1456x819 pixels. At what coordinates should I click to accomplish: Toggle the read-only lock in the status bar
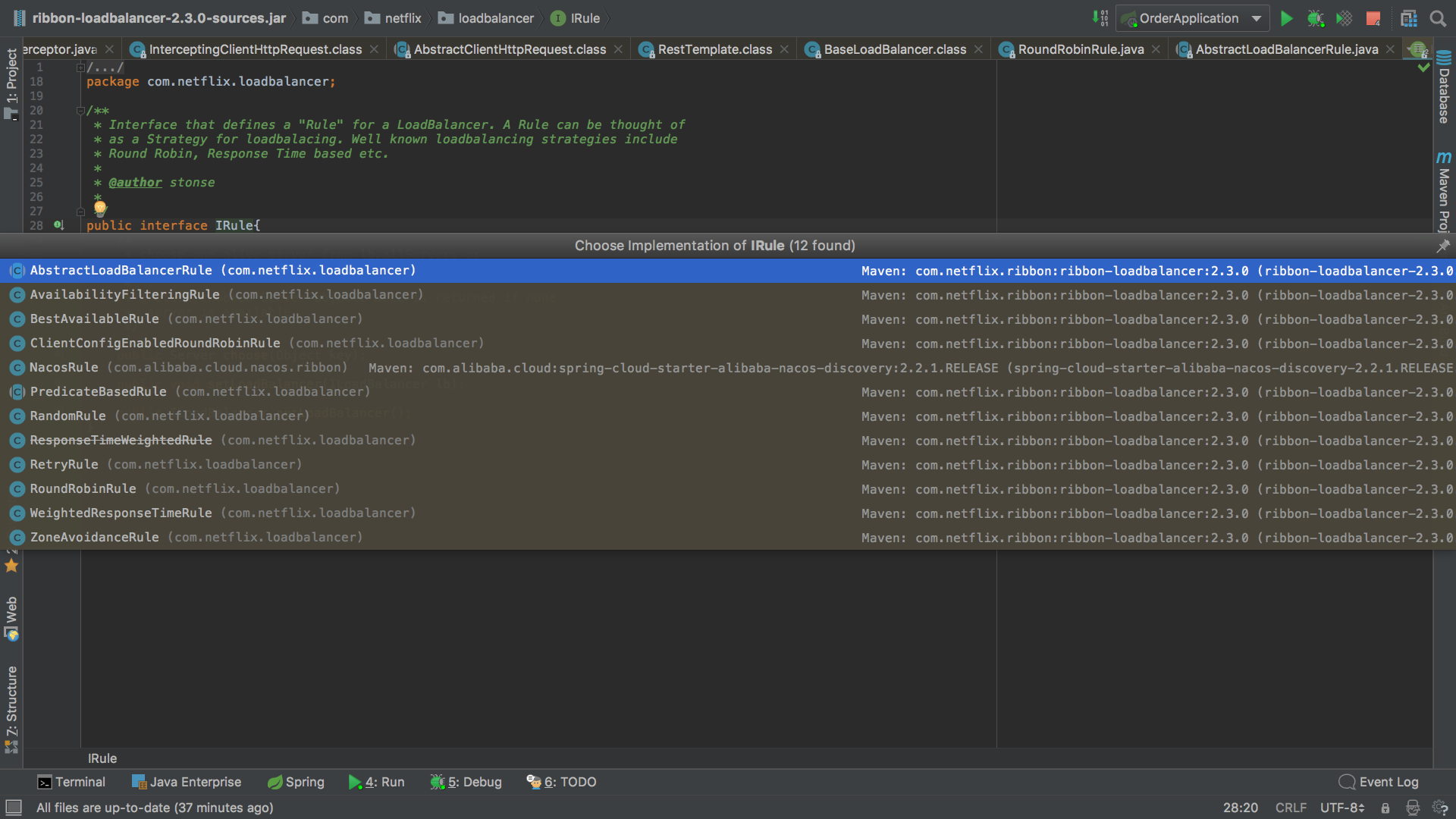pyautogui.click(x=1385, y=808)
